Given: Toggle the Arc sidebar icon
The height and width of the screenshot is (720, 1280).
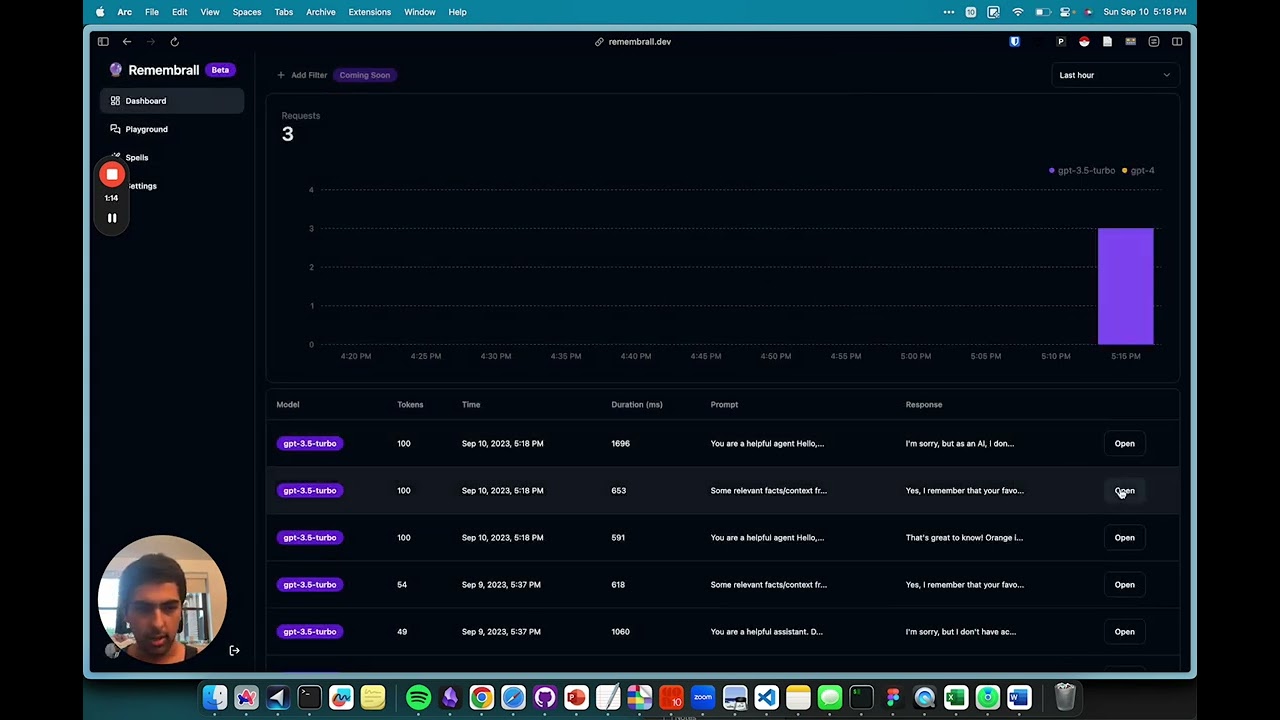Looking at the screenshot, I should (103, 42).
